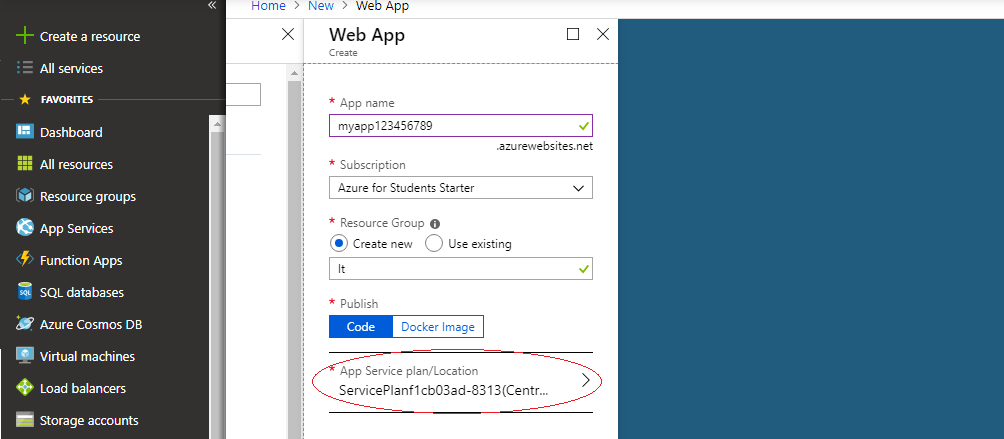
Task: Select the Create new radio button
Action: [x=338, y=244]
